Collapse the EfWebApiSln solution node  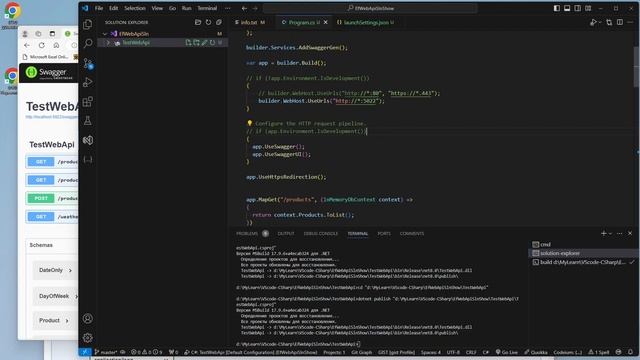point(105,34)
